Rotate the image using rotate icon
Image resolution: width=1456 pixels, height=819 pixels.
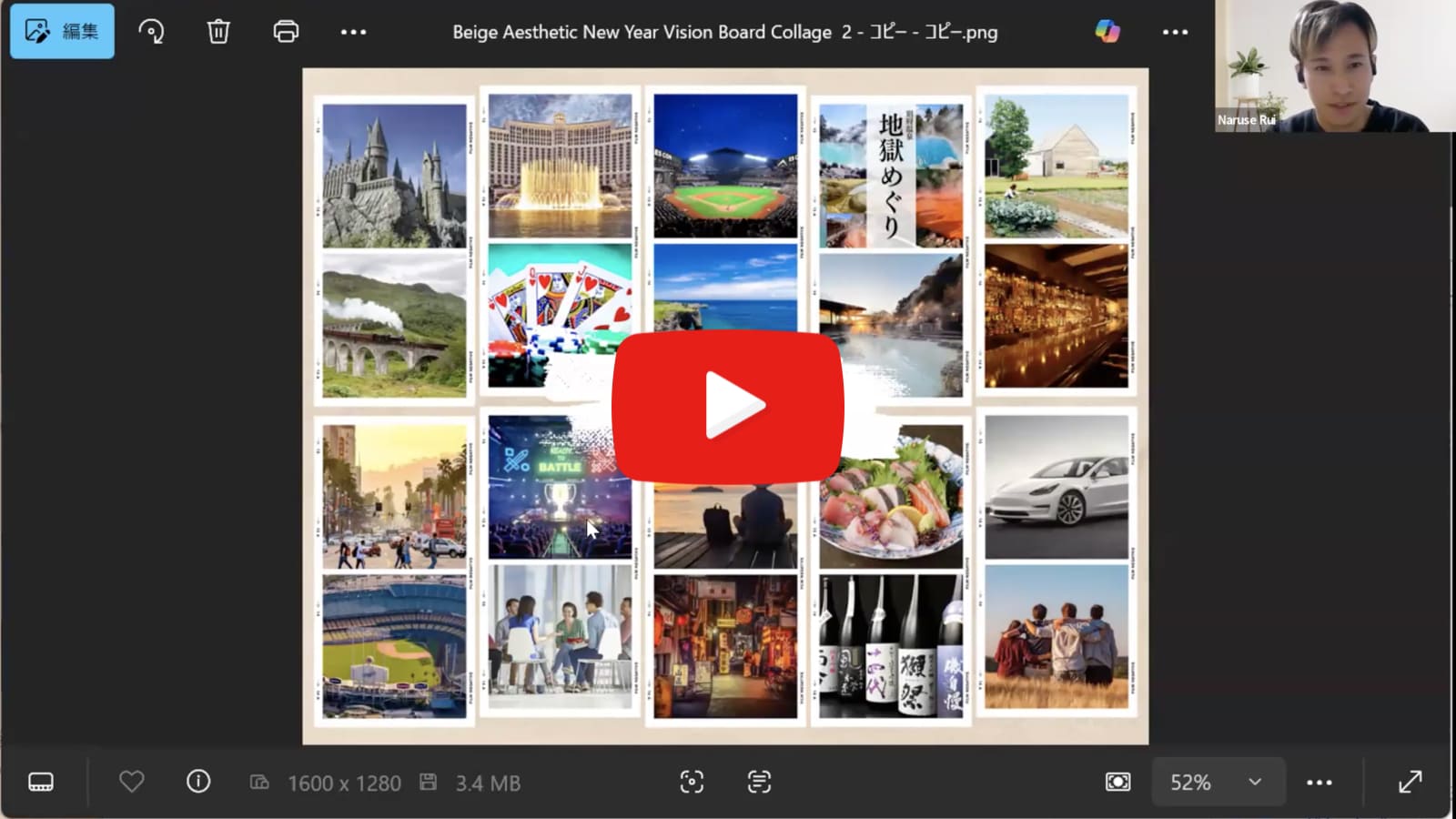[151, 32]
